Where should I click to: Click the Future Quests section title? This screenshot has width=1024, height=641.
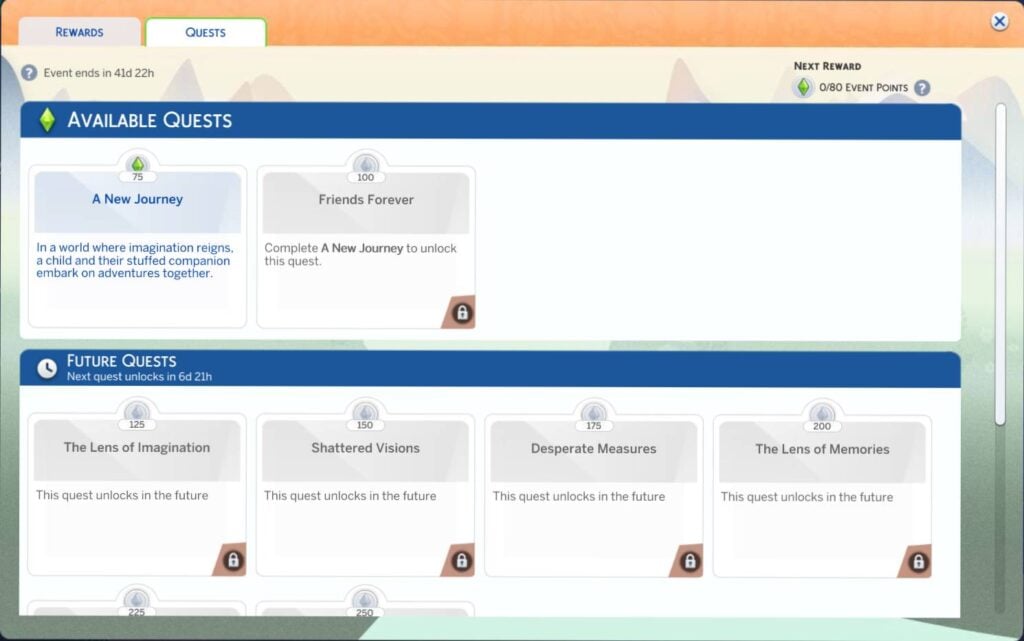point(121,361)
